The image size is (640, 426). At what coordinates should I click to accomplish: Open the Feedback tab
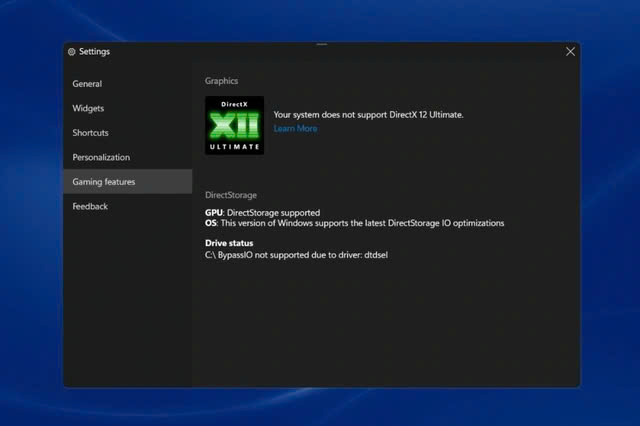(90, 206)
